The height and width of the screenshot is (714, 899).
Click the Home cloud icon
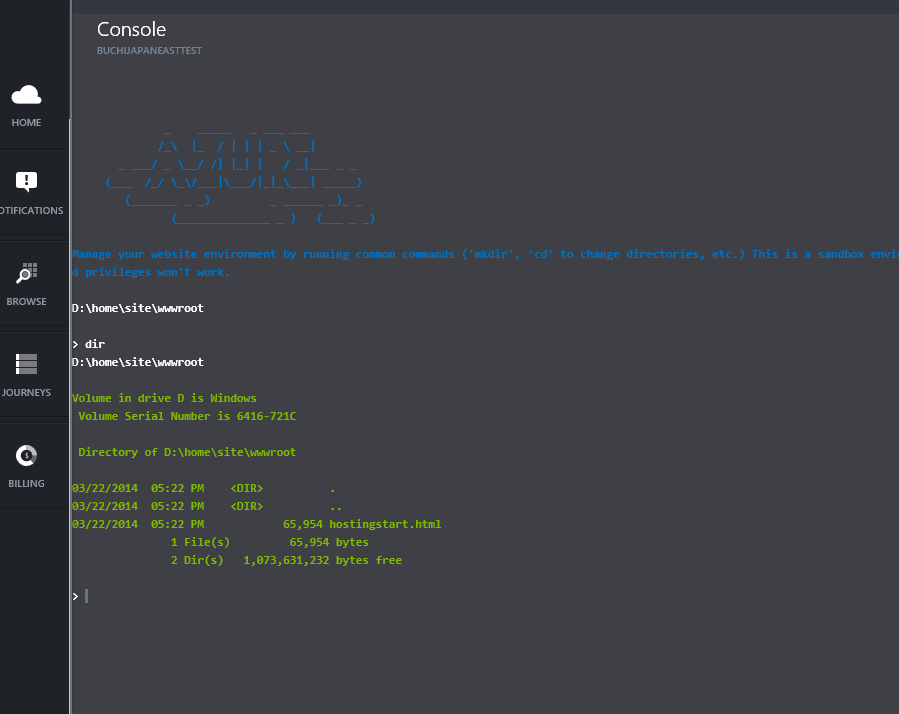point(26,95)
